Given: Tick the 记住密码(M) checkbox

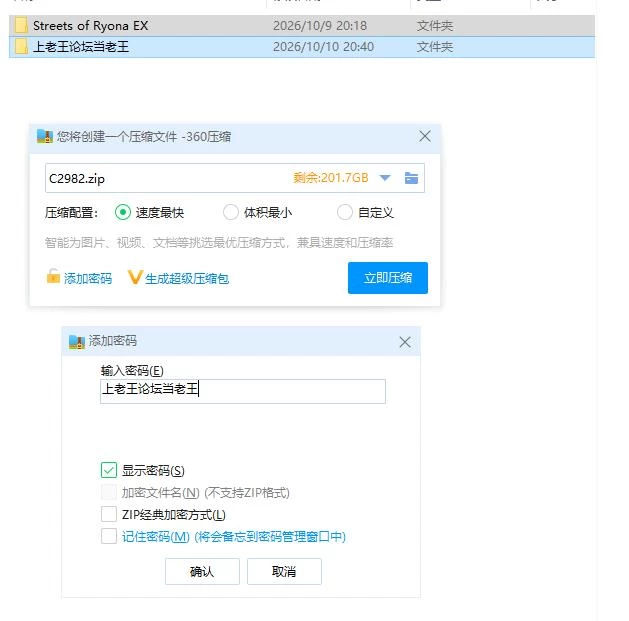Looking at the screenshot, I should point(109,536).
